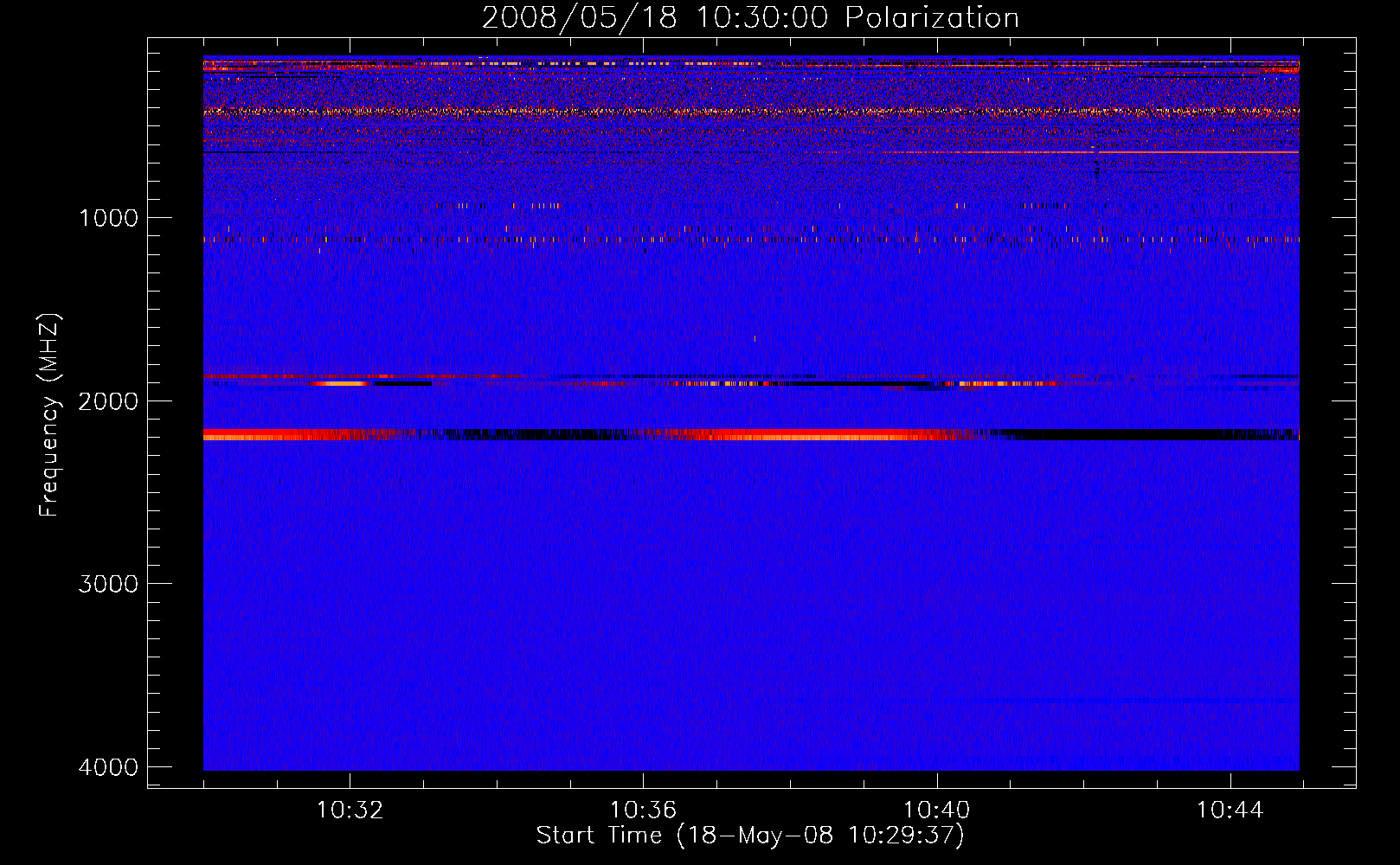Select the 'Frequency (MHZ)' y-axis label
Image resolution: width=1400 pixels, height=865 pixels.
[50, 416]
